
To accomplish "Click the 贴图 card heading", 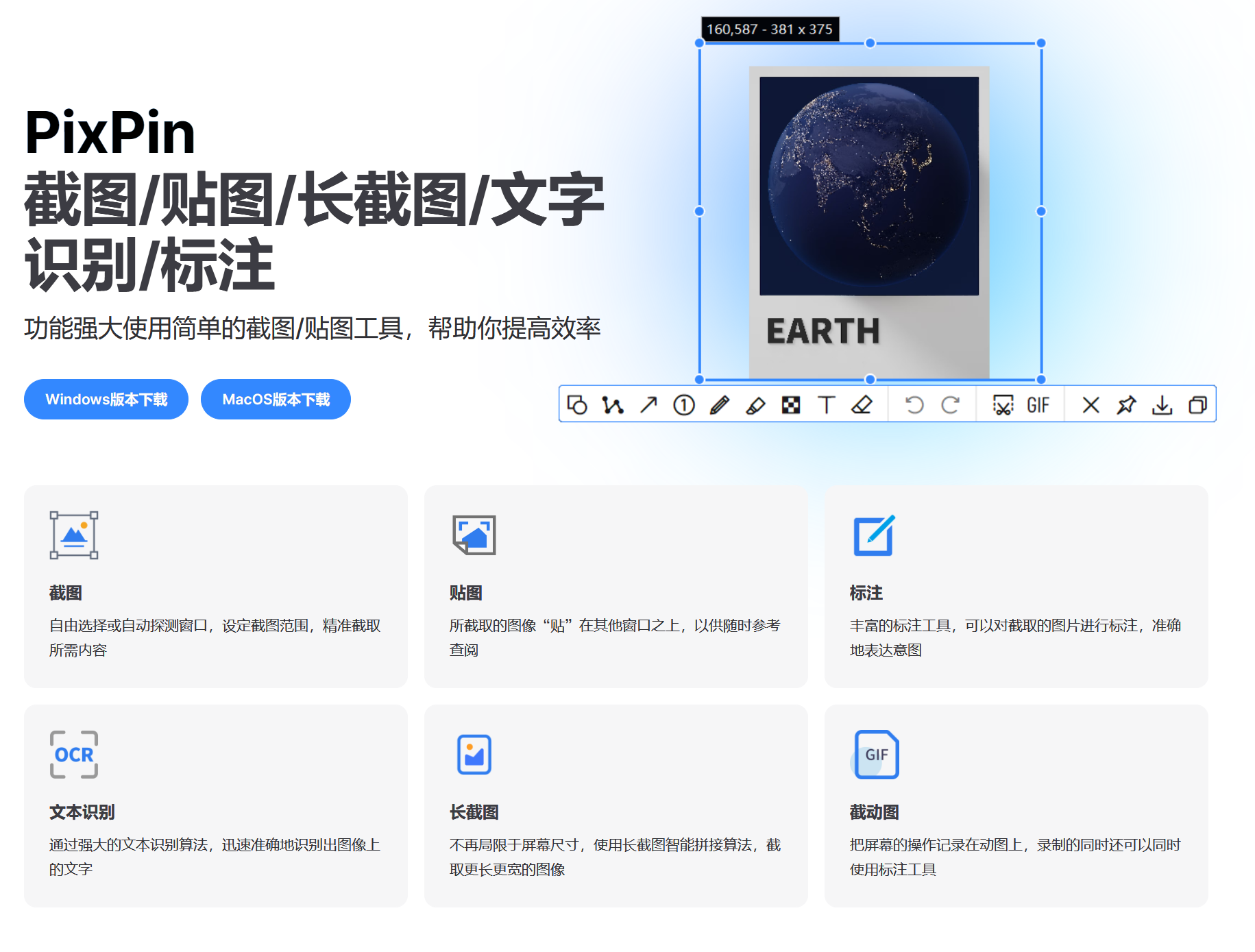I will point(466,593).
